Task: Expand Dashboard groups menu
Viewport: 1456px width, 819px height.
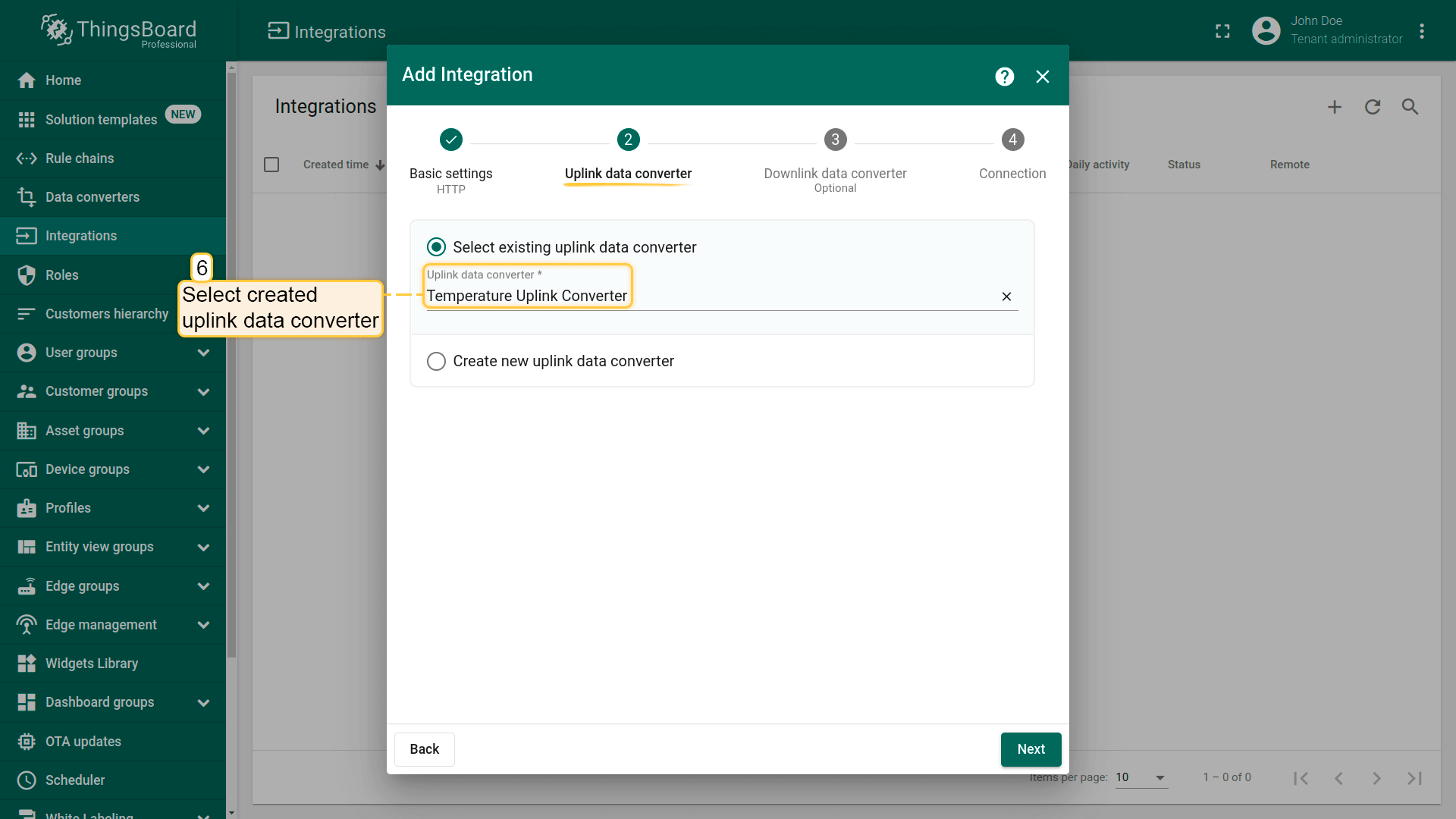Action: 203,702
